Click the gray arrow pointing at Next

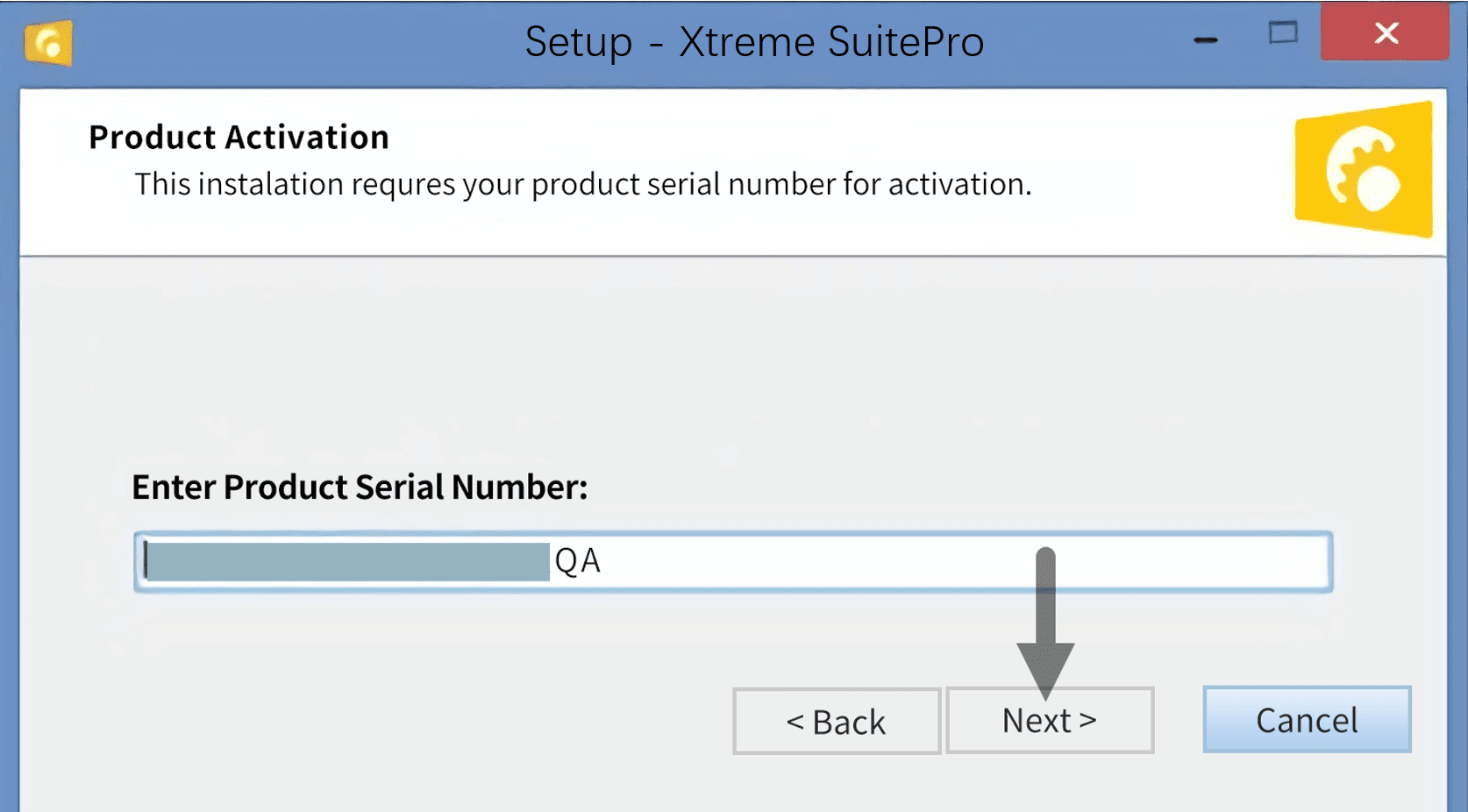1045,622
